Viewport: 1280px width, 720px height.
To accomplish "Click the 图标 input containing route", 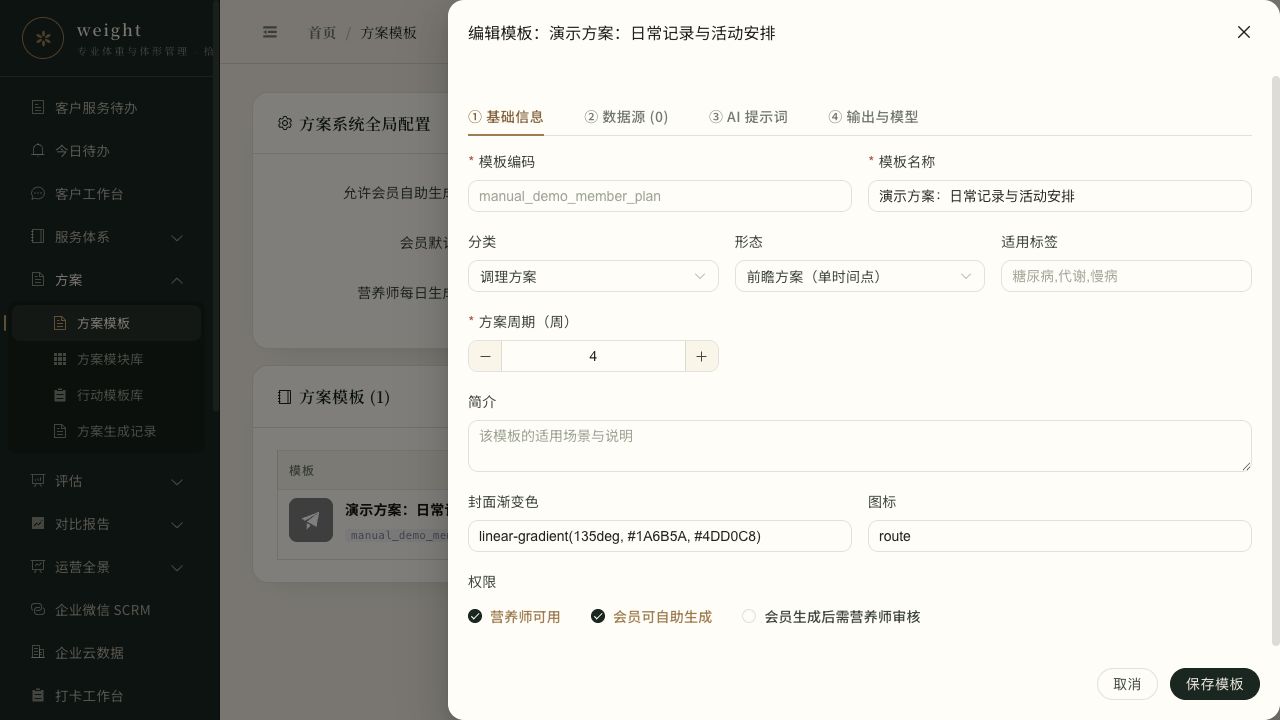I will 1060,536.
